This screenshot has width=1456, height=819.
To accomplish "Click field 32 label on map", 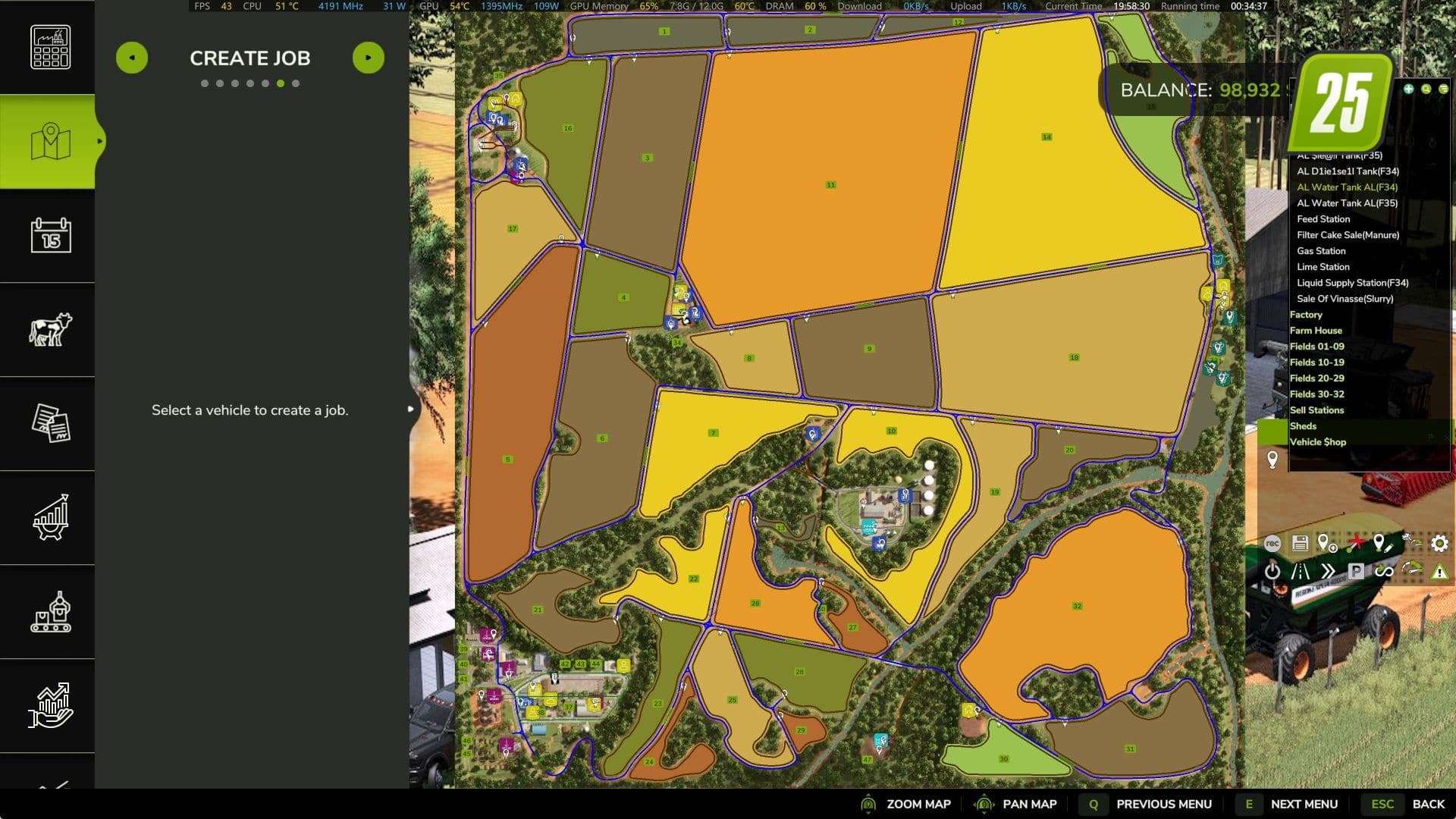I will [1077, 606].
